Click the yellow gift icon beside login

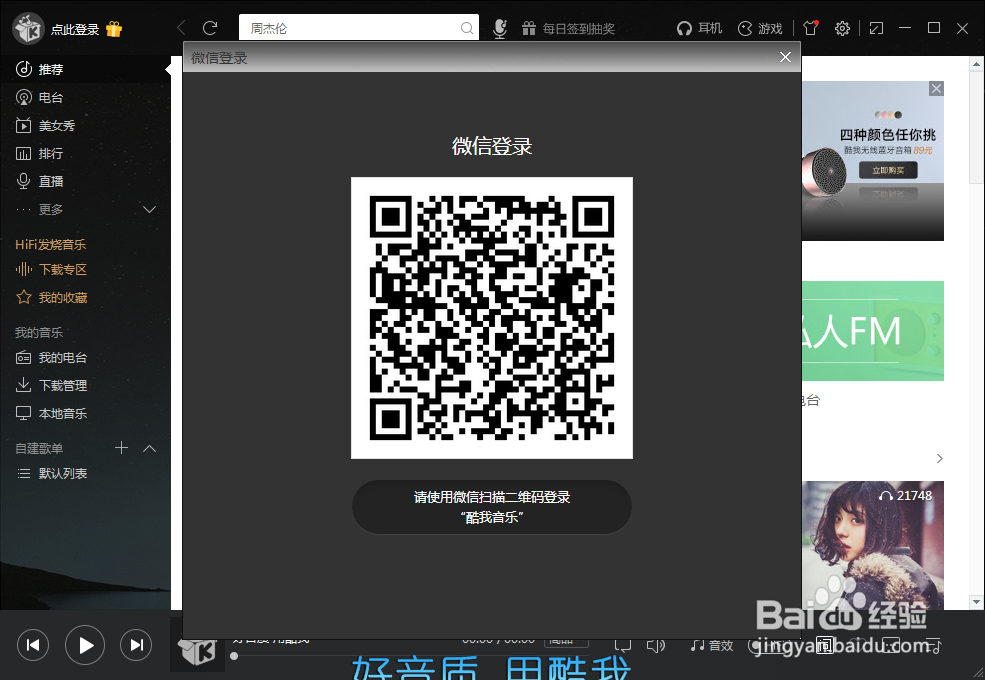(x=114, y=29)
